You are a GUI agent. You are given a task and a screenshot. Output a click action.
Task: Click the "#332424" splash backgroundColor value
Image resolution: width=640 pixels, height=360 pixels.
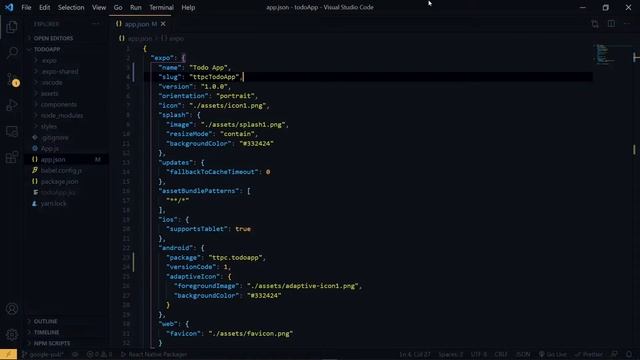point(257,144)
